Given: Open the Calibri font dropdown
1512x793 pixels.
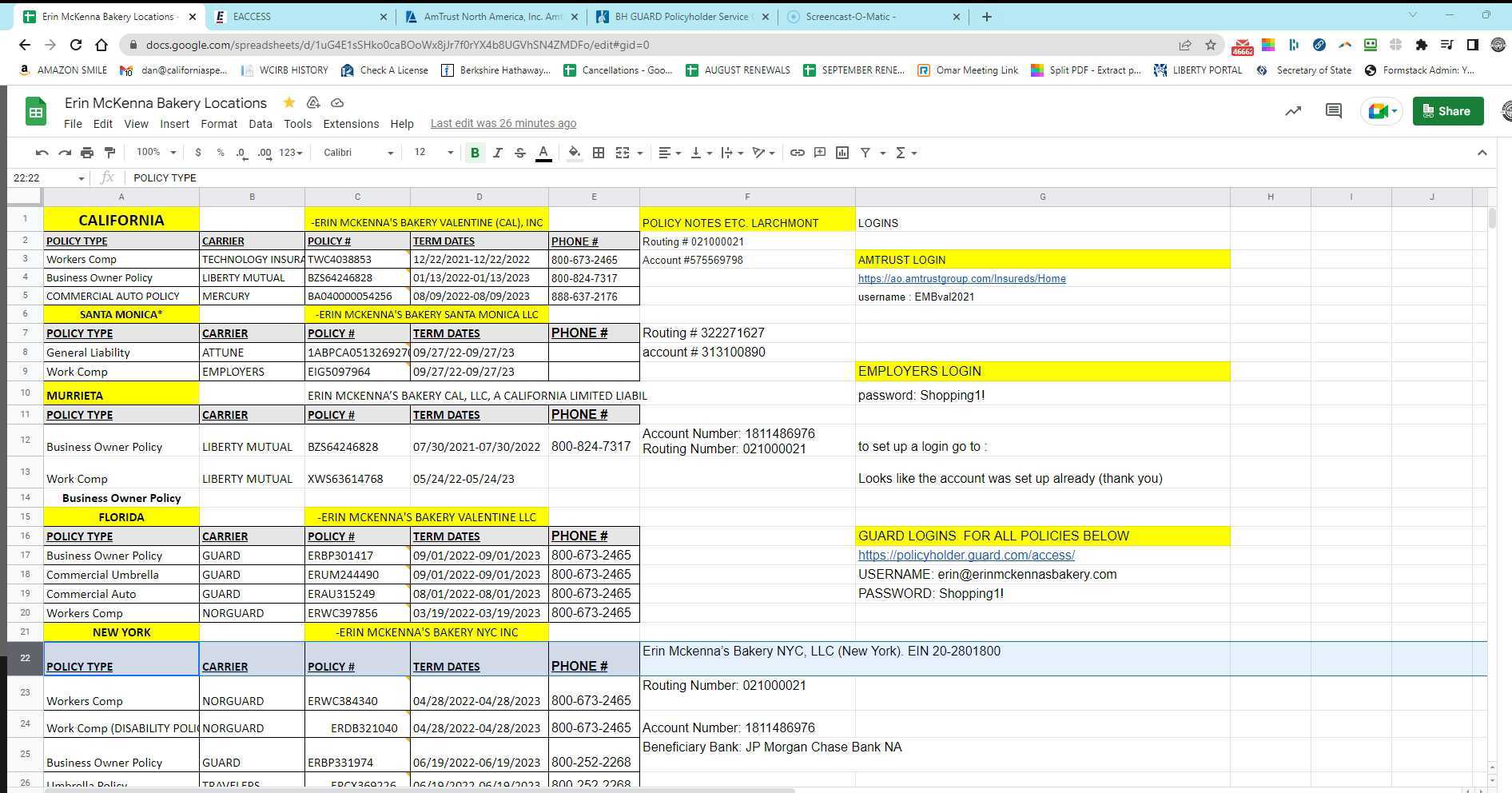Looking at the screenshot, I should pos(358,153).
